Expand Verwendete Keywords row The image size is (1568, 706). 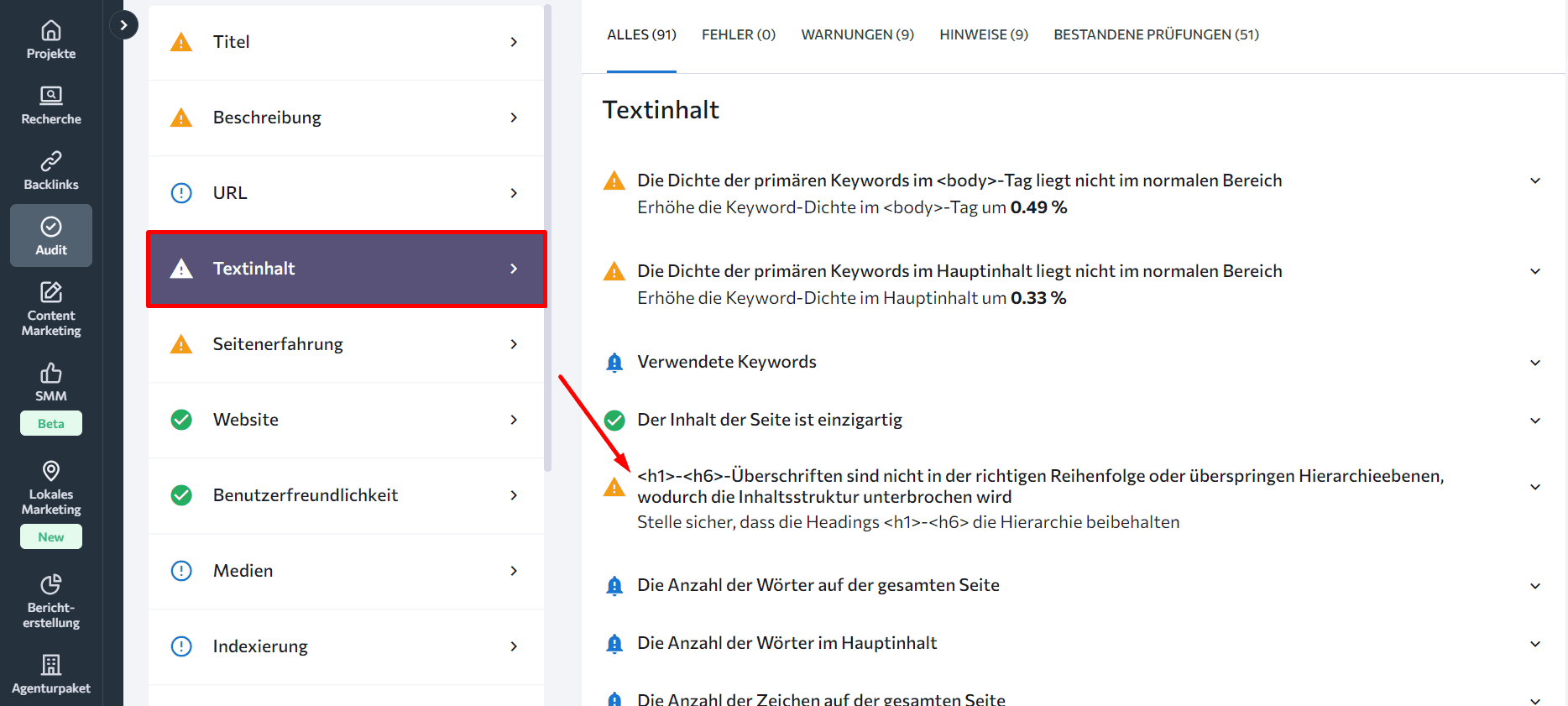[1535, 363]
